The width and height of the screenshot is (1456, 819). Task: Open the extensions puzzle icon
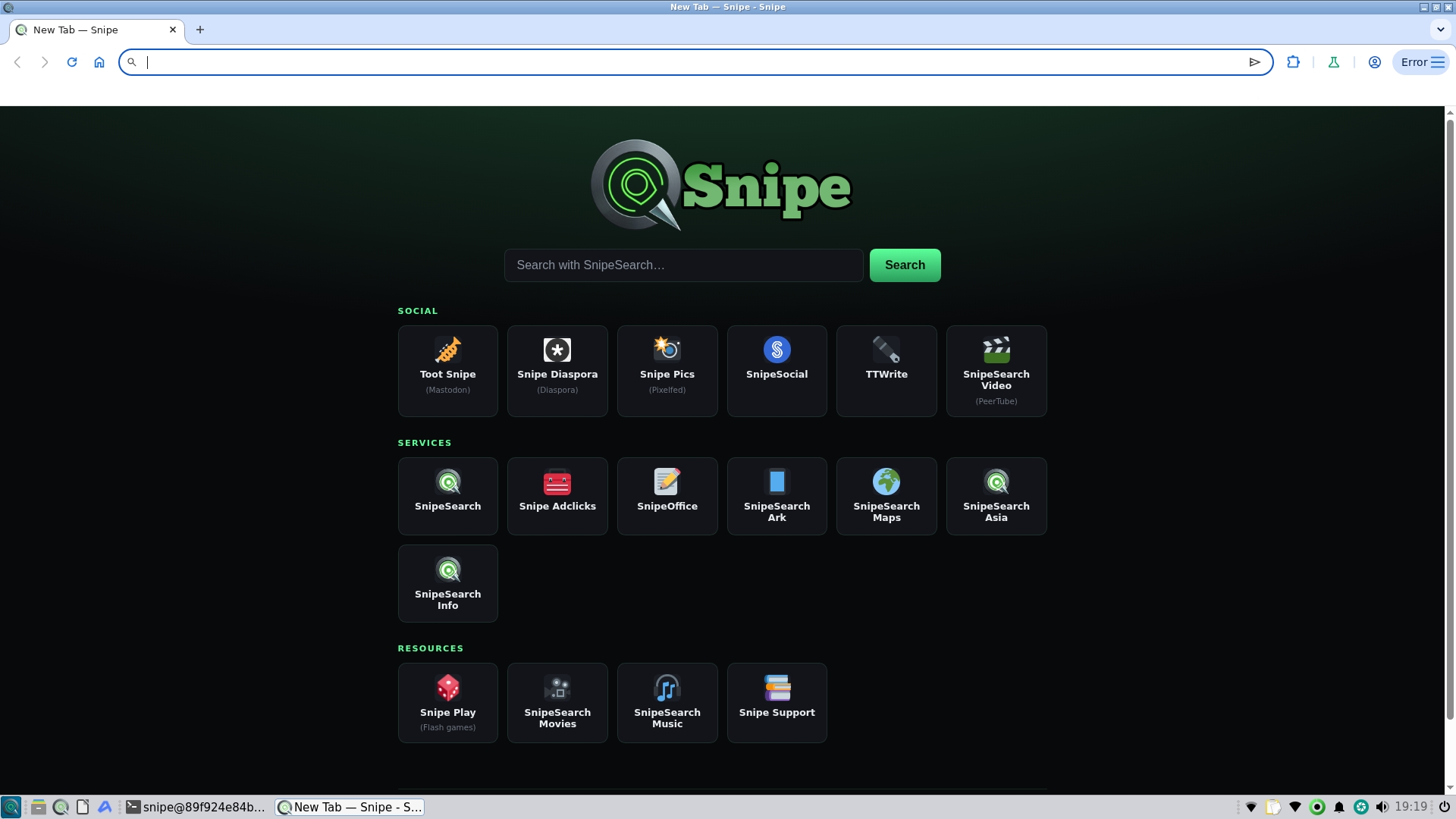pos(1294,62)
